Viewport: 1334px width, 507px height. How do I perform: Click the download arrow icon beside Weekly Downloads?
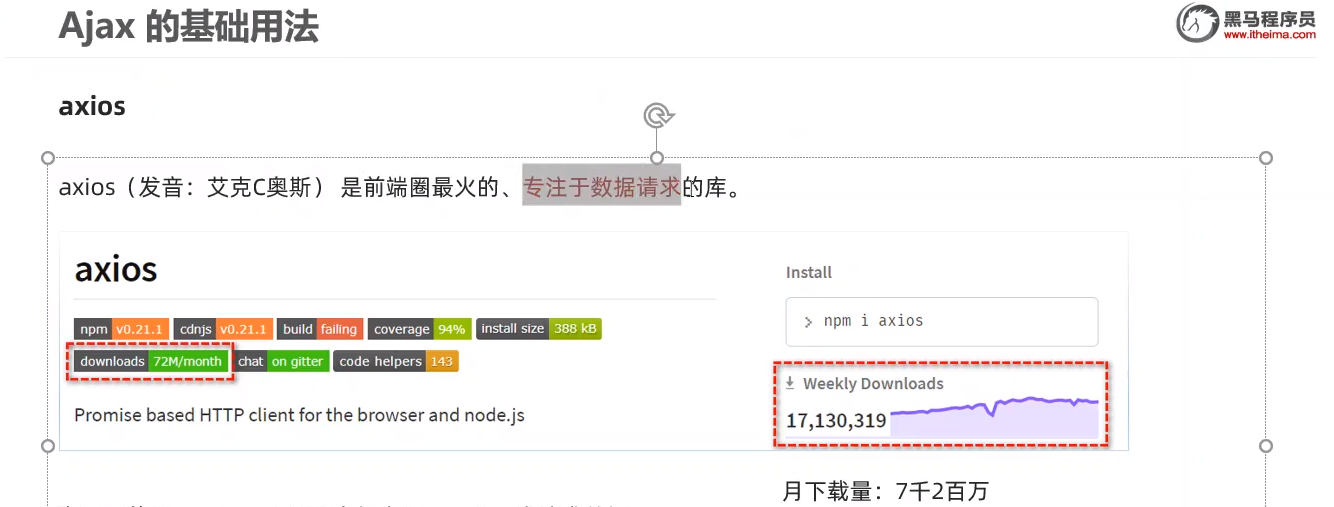[x=790, y=383]
